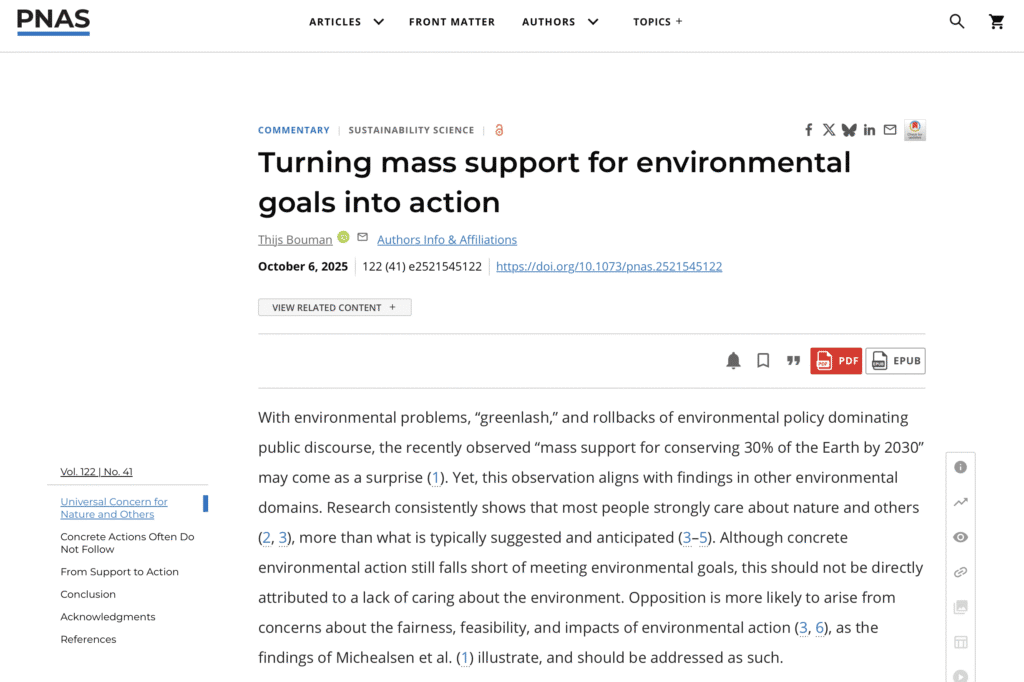Expand the Articles dropdown menu
The image size is (1024, 682).
(346, 21)
